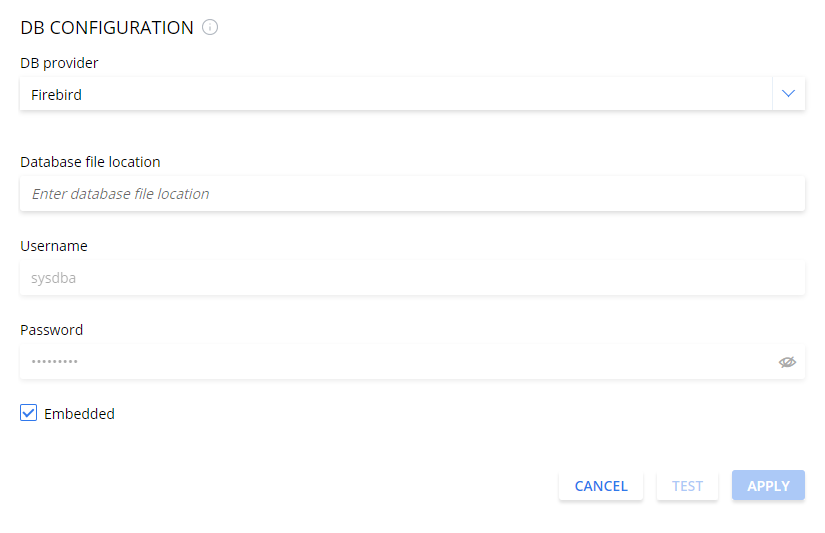Viewport: 825px width, 533px height.
Task: Click the info icon beside DB CONFIGURATION
Action: (x=210, y=28)
